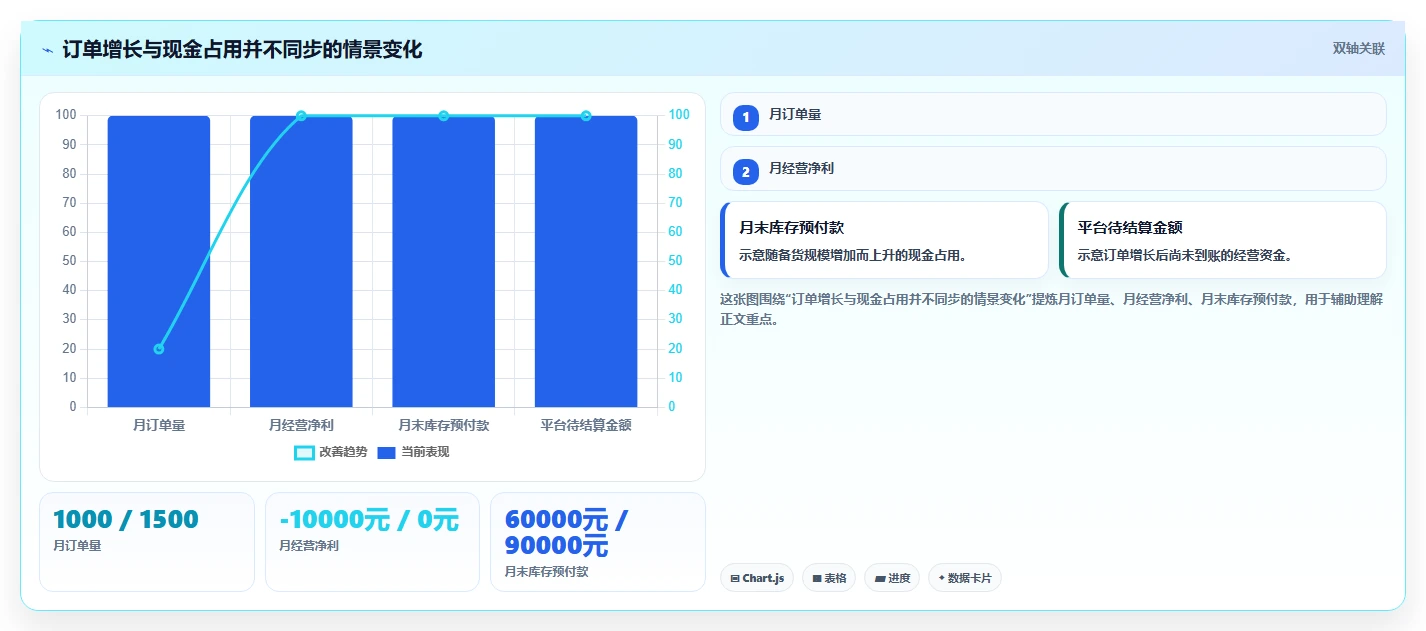Select the 数据卡片 tag
This screenshot has width=1426, height=631.
965,578
